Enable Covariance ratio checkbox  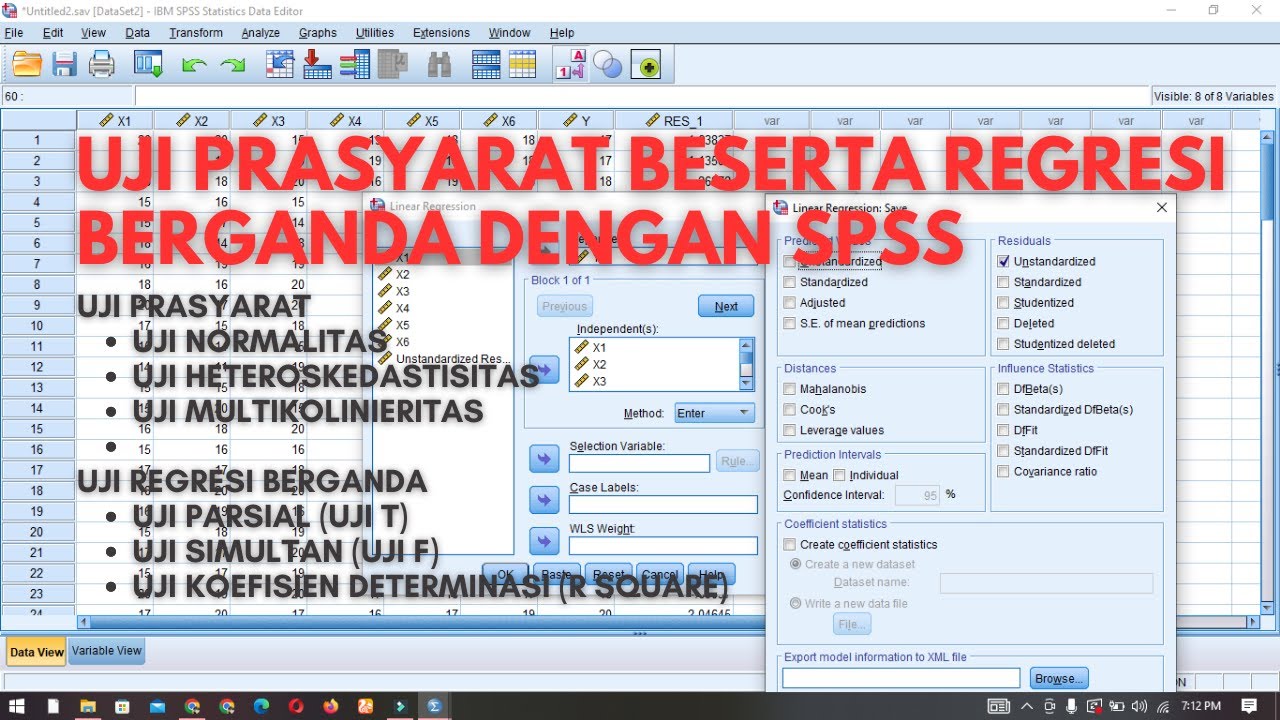click(1004, 471)
